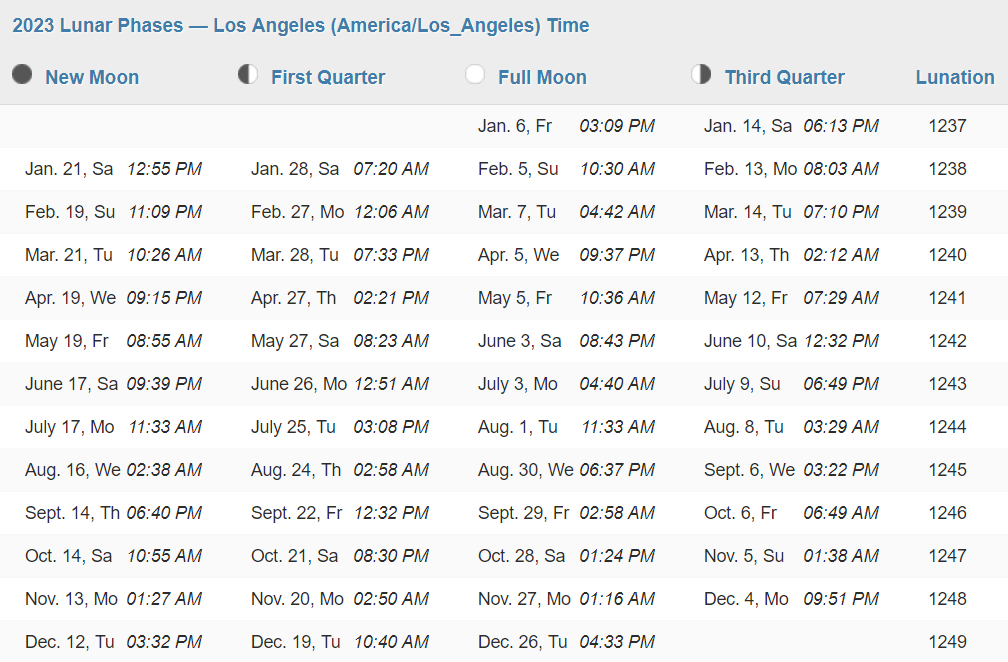
Task: Open the Third Quarter header link
Action: coord(784,77)
